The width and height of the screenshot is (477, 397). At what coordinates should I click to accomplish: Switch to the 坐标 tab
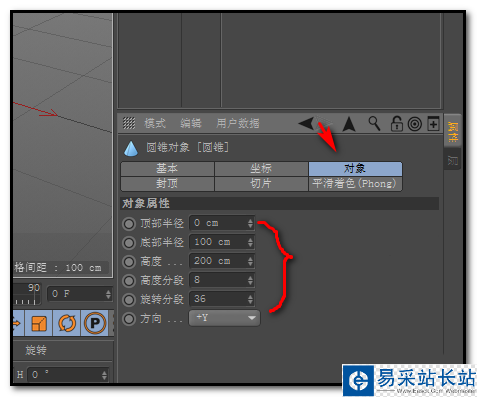[261, 169]
